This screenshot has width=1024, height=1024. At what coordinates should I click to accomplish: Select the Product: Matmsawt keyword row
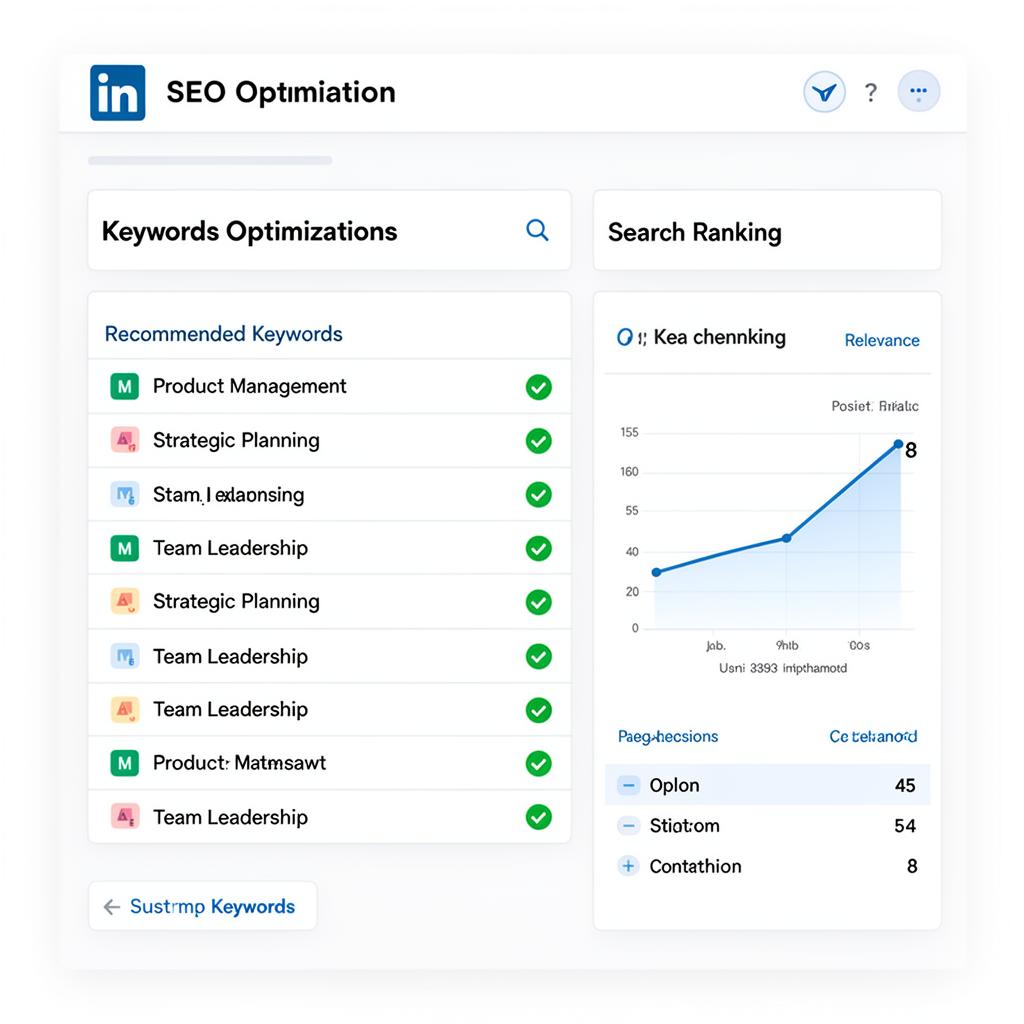pyautogui.click(x=330, y=763)
